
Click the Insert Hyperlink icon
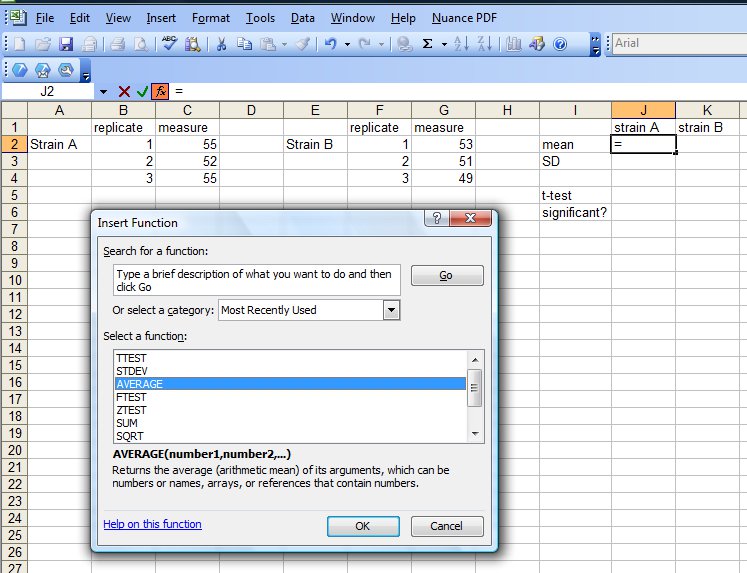point(404,44)
